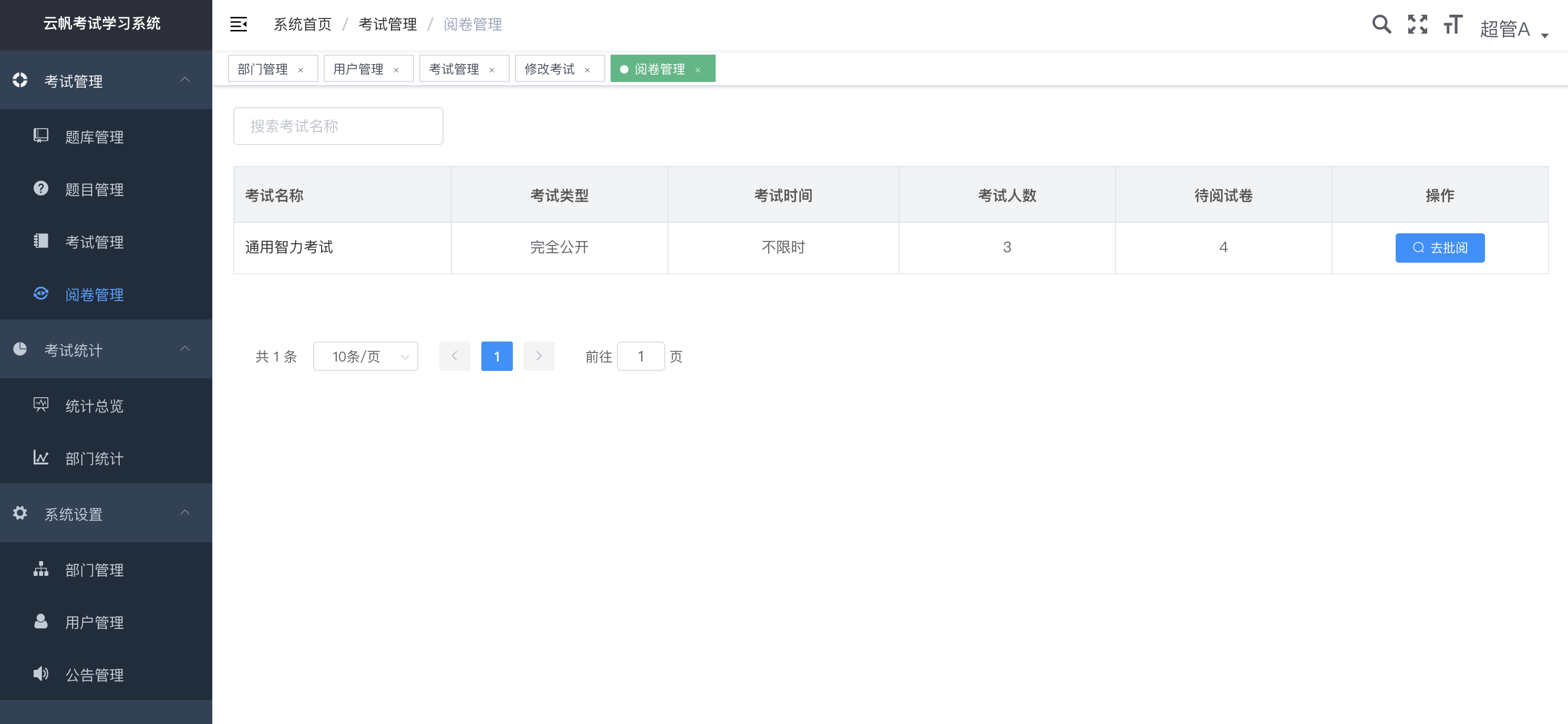
Task: Select the 部门统计 line graph icon
Action: click(41, 458)
